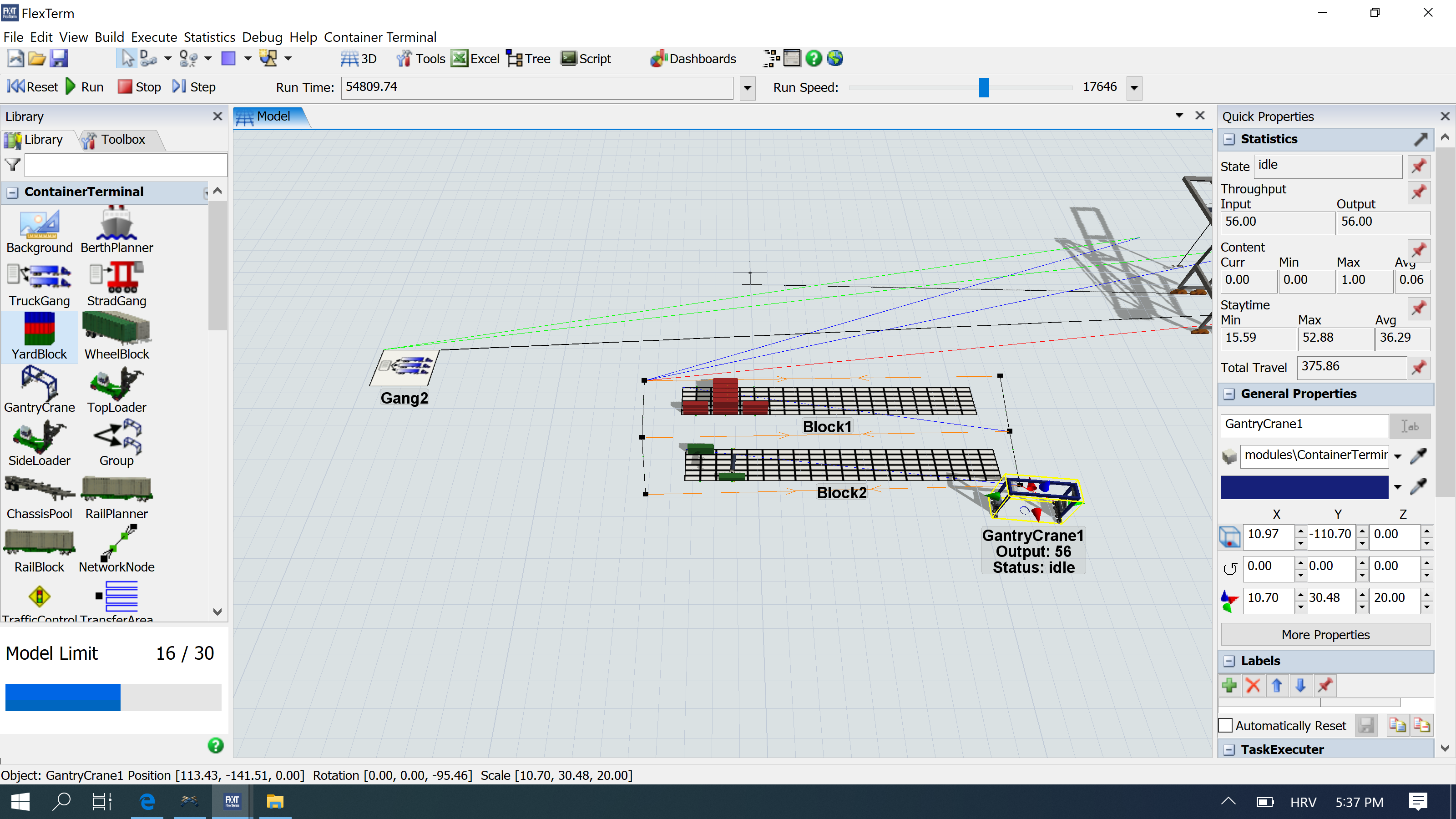Image resolution: width=1456 pixels, height=819 pixels.
Task: Click the dark blue color swatch
Action: (x=1304, y=487)
